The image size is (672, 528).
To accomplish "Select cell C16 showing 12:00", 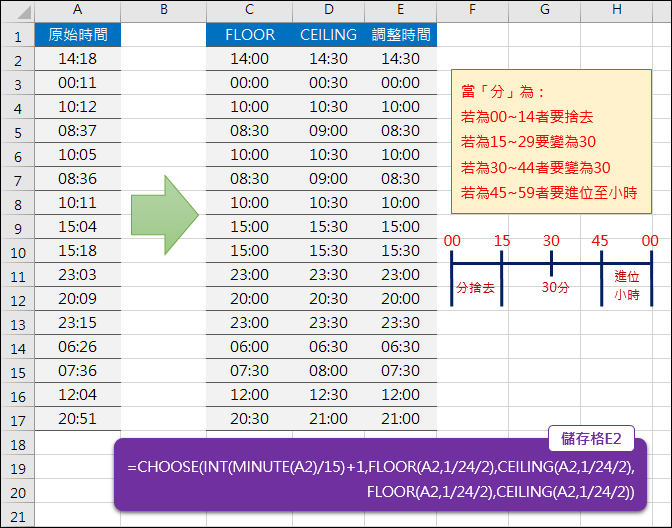I will point(249,395).
